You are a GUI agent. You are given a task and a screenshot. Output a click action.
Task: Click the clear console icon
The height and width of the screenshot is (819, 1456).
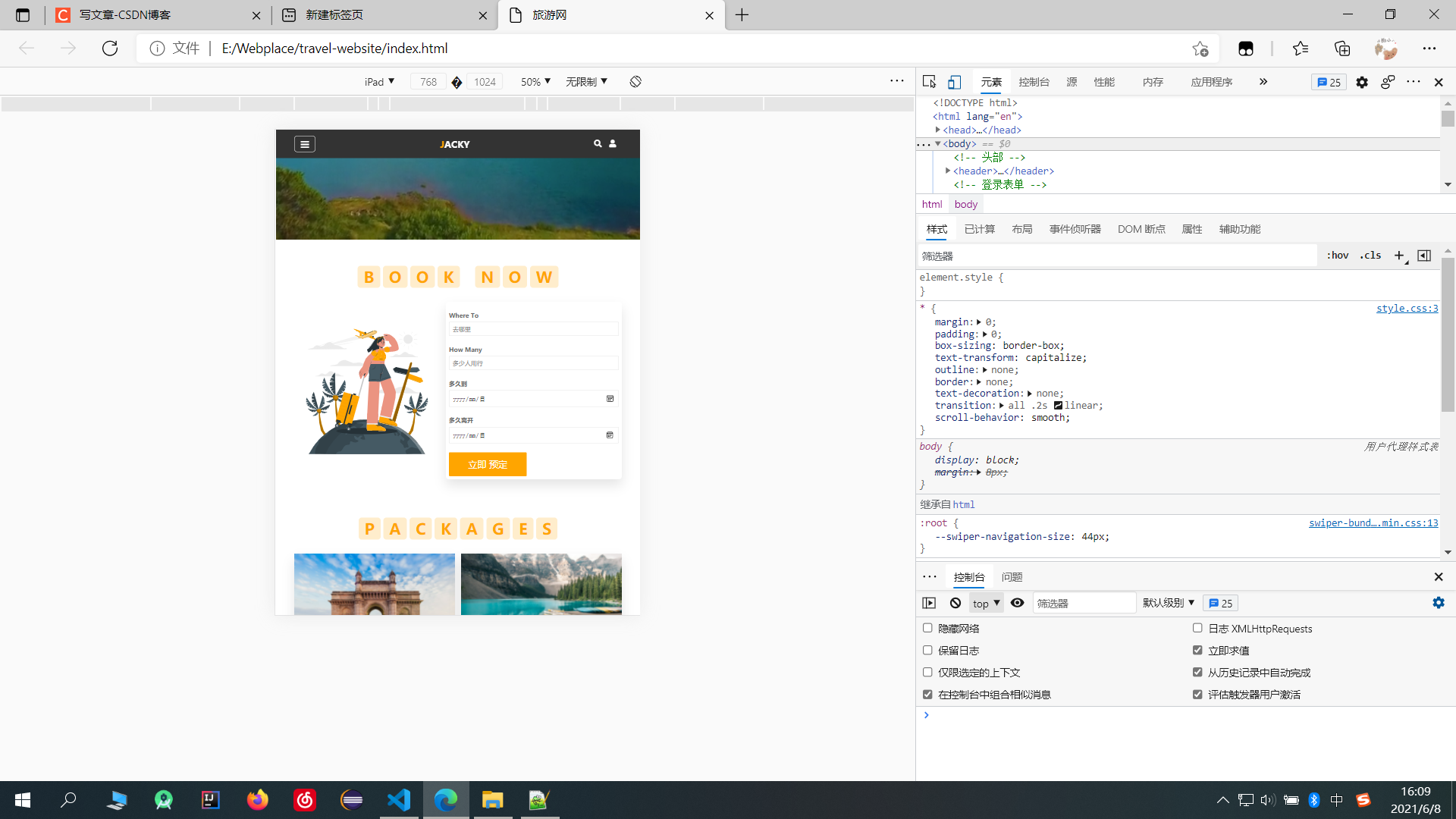pyautogui.click(x=955, y=603)
